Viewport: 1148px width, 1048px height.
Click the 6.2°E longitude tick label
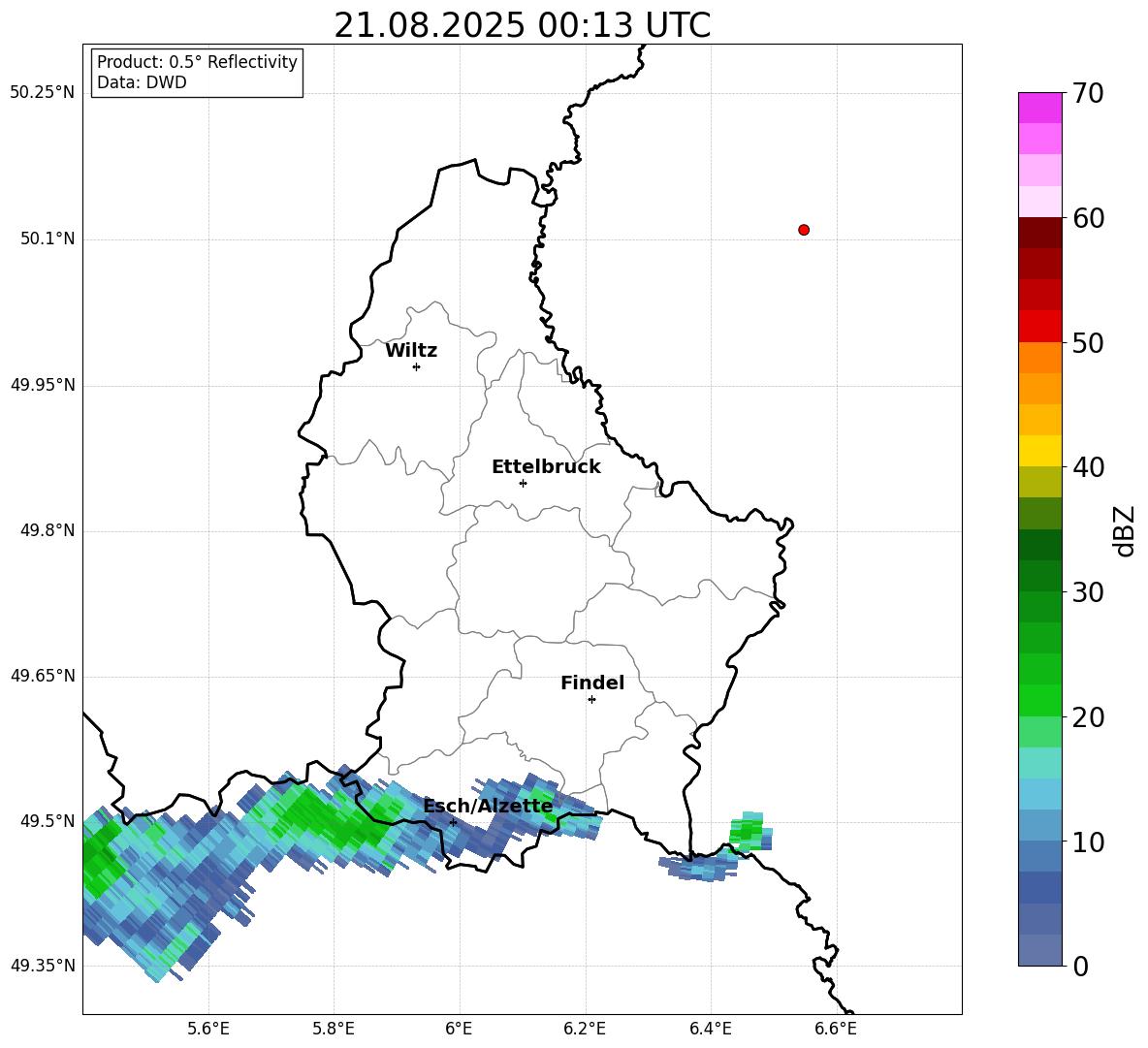tap(585, 1029)
